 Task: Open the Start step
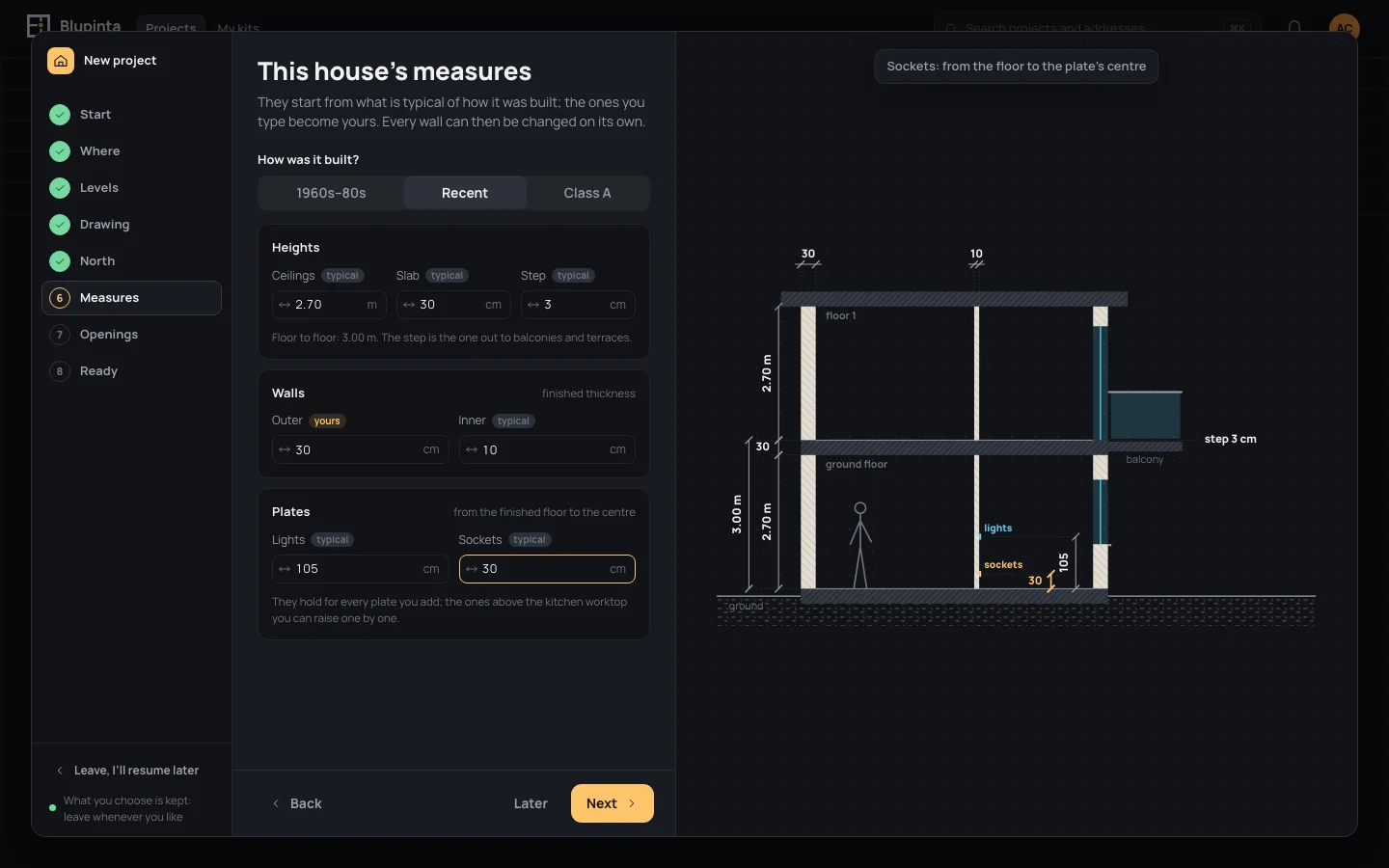(x=131, y=115)
